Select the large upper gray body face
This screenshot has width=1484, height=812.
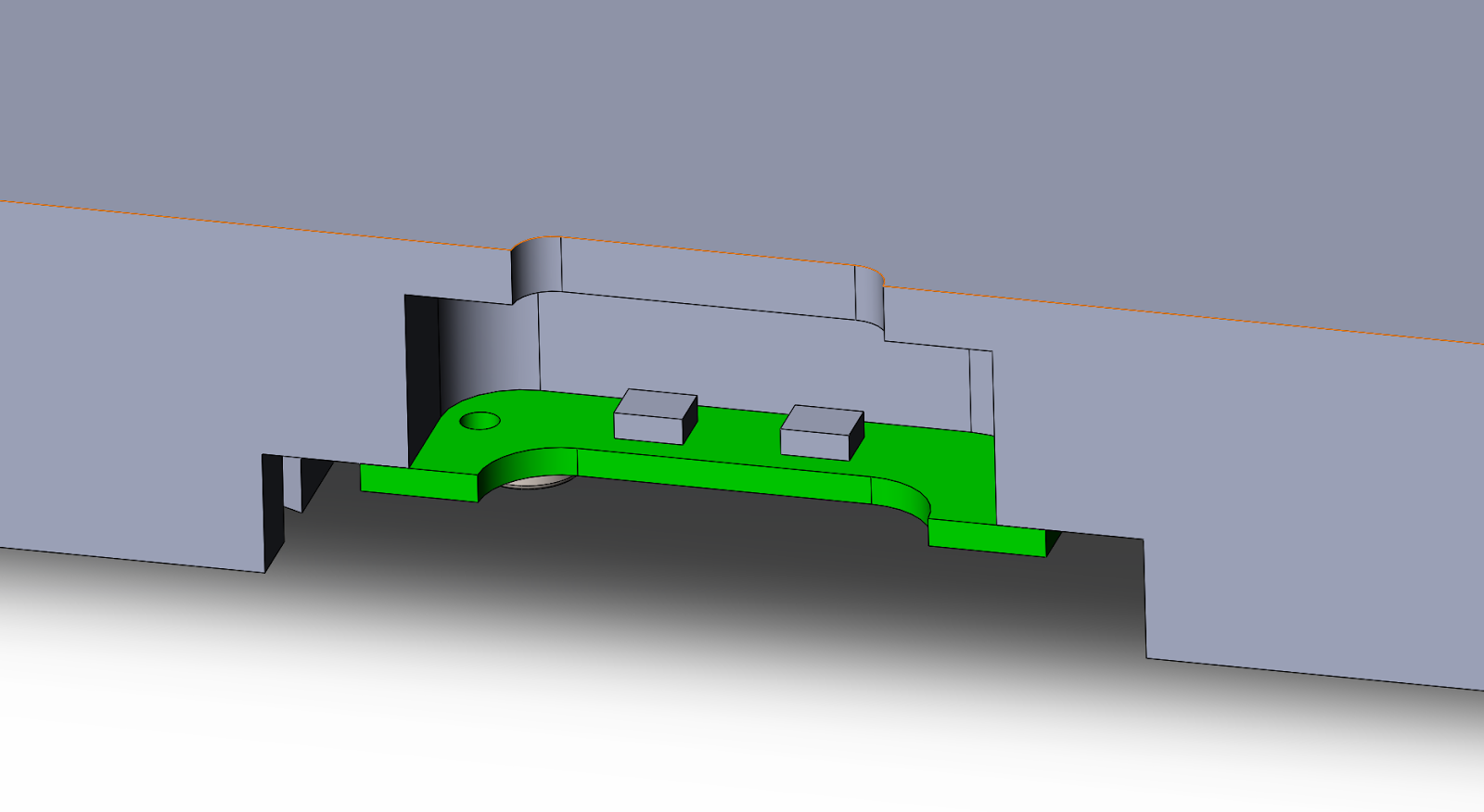point(742,111)
